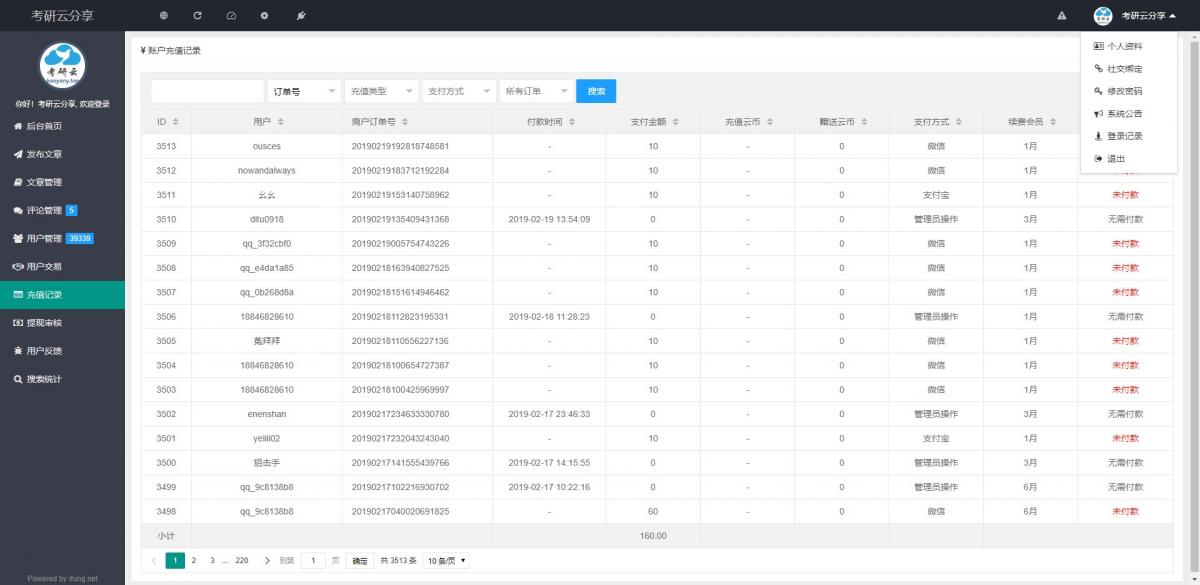Image resolution: width=1200 pixels, height=585 pixels.
Task: Open the 所有订单 dropdown
Action: (x=537, y=91)
